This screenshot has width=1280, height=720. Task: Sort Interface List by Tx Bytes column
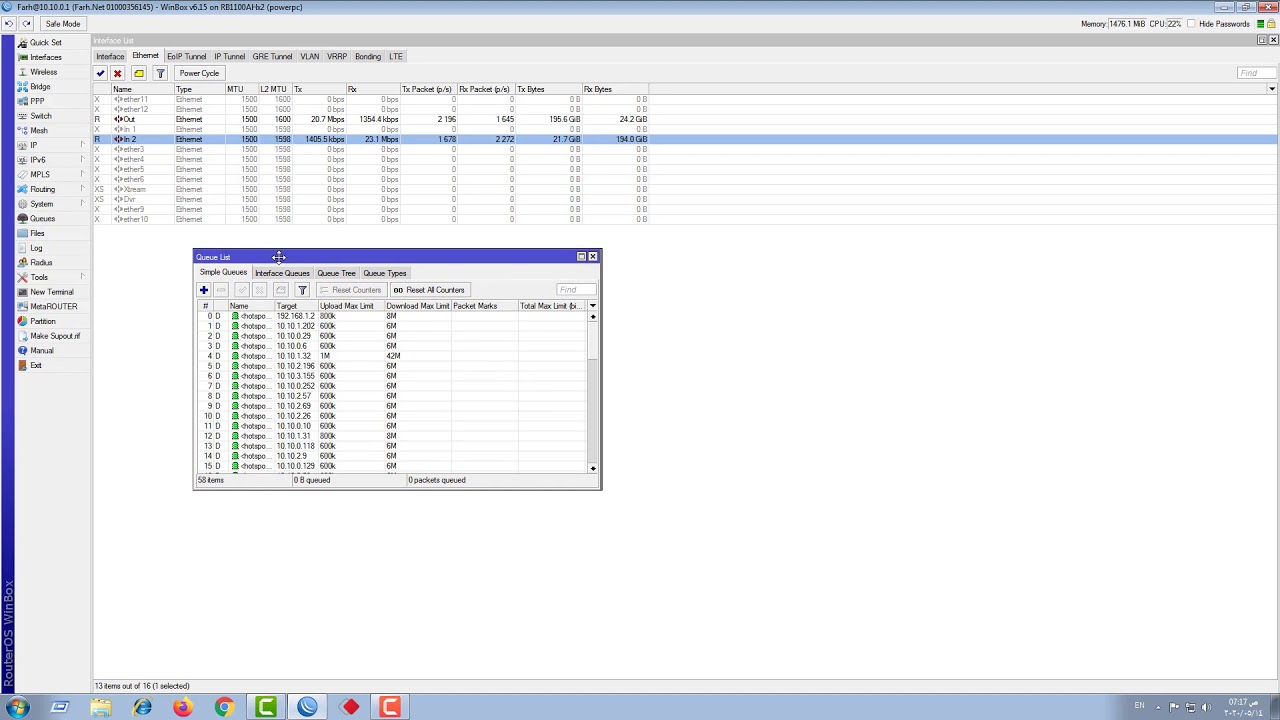pyautogui.click(x=547, y=89)
